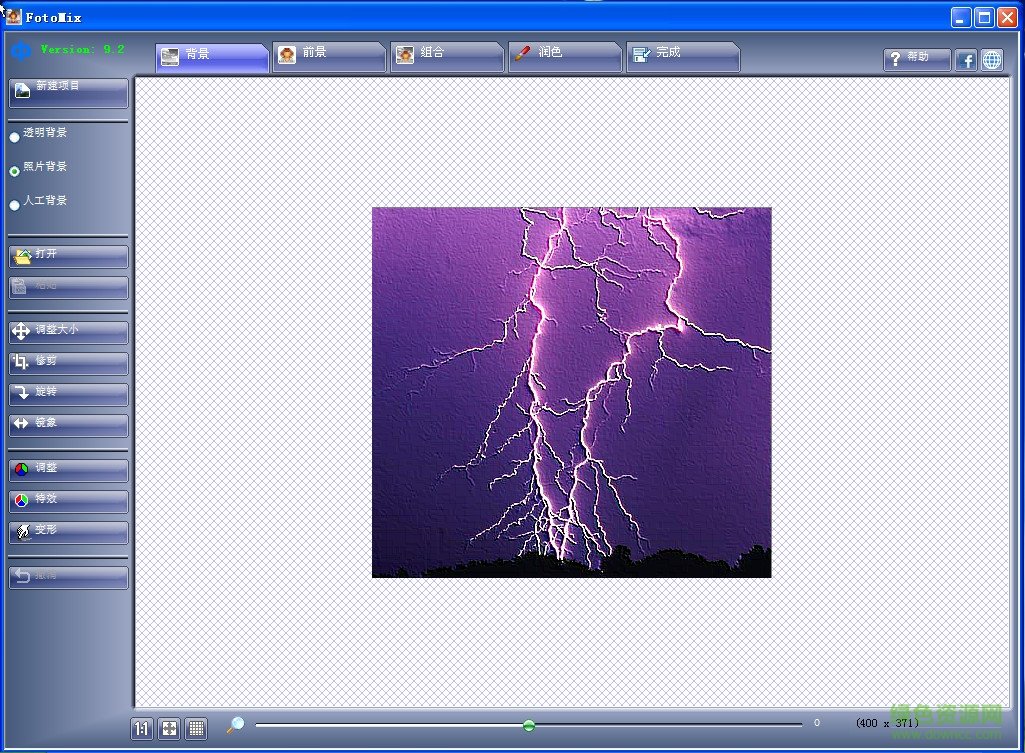
Task: Apply the Mirror (镜象) tool
Action: [x=67, y=424]
